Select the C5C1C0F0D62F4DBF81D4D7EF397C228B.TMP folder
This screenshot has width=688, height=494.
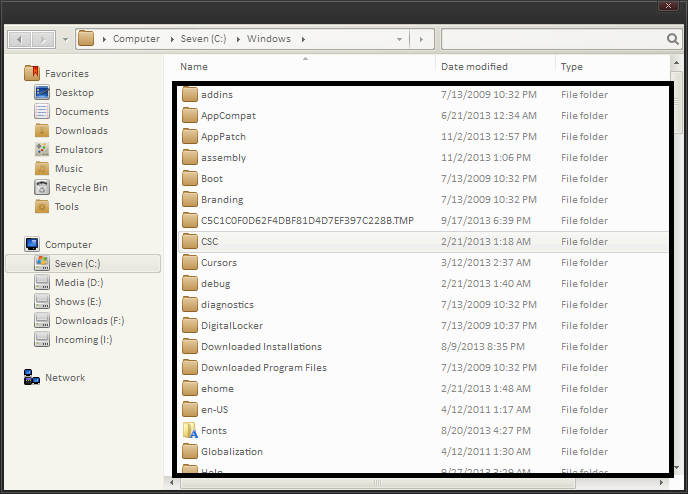[307, 221]
